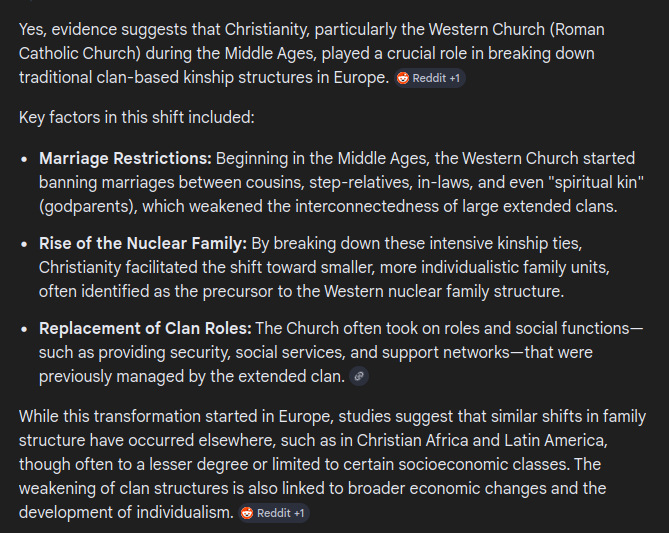Click the Reddit logo after 'structures in Europe.'
The image size is (669, 533).
pos(403,78)
